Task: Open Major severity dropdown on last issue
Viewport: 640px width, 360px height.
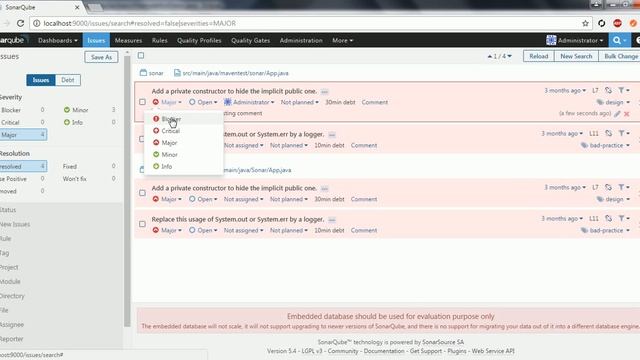Action: [167, 231]
